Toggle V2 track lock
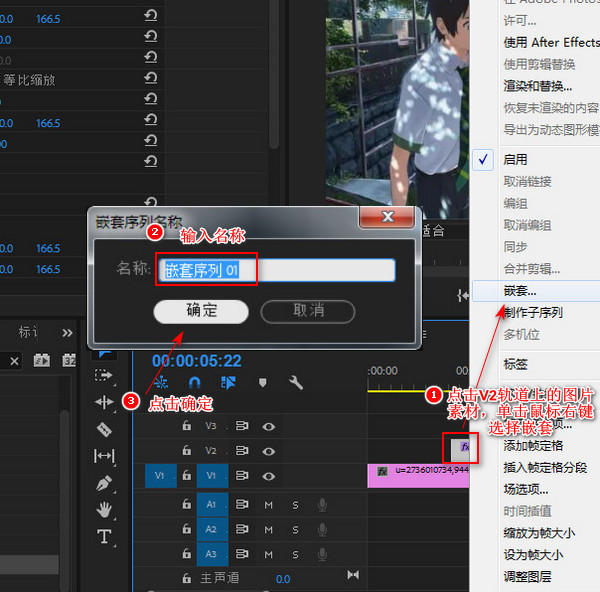This screenshot has height=592, width=600. click(x=187, y=450)
